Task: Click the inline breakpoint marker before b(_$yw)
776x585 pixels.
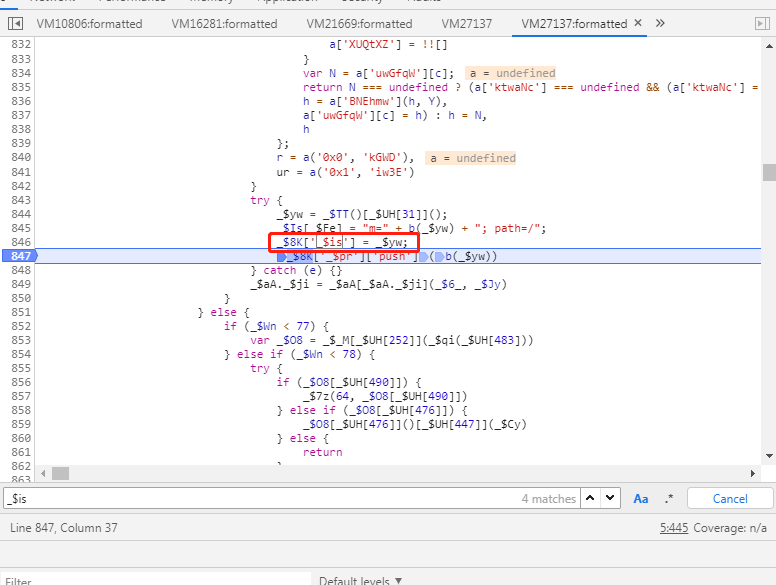Action: coord(439,256)
